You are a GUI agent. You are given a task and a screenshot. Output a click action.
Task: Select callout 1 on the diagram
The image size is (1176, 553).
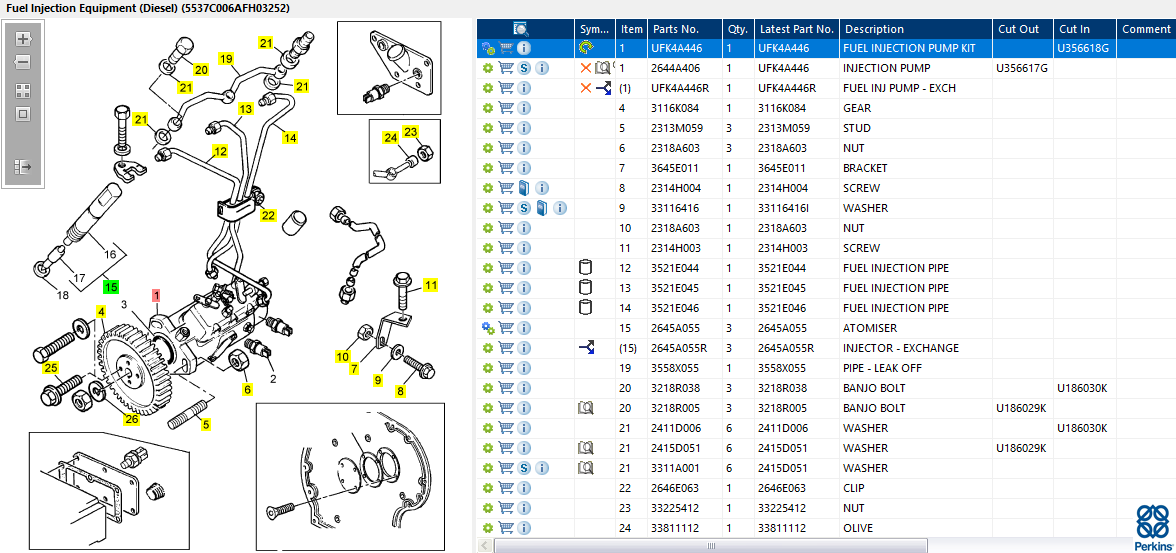coord(156,296)
